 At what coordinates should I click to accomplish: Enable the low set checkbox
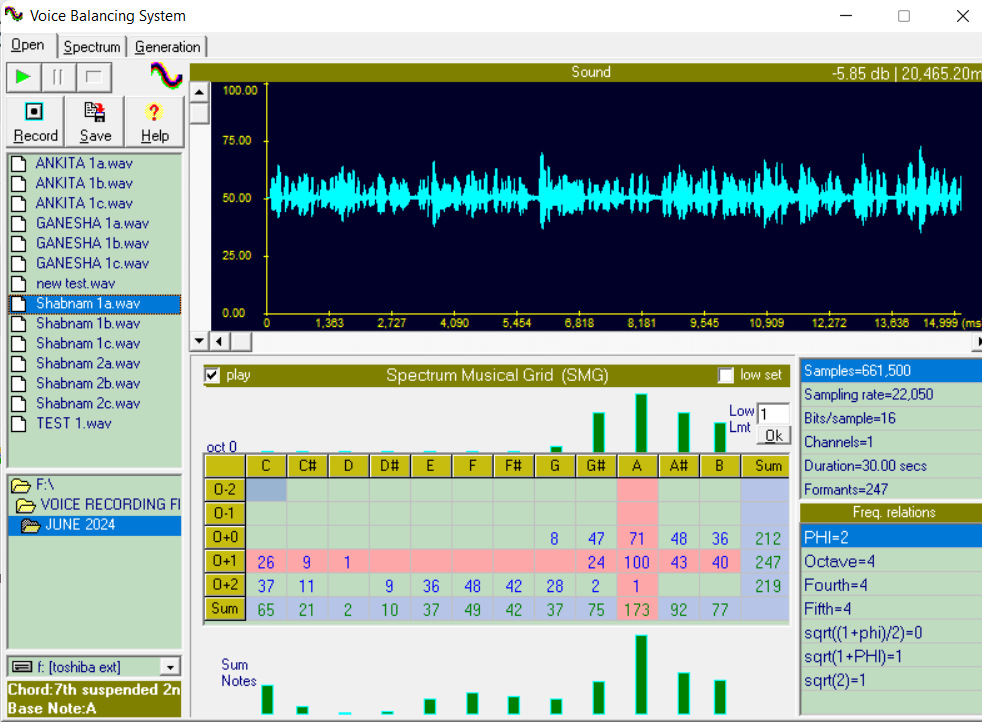727,375
